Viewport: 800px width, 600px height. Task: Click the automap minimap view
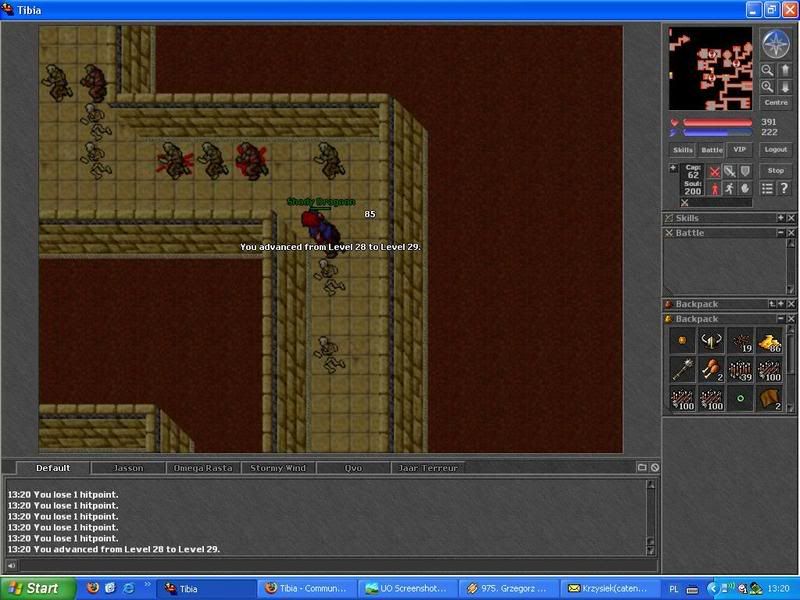[710, 68]
